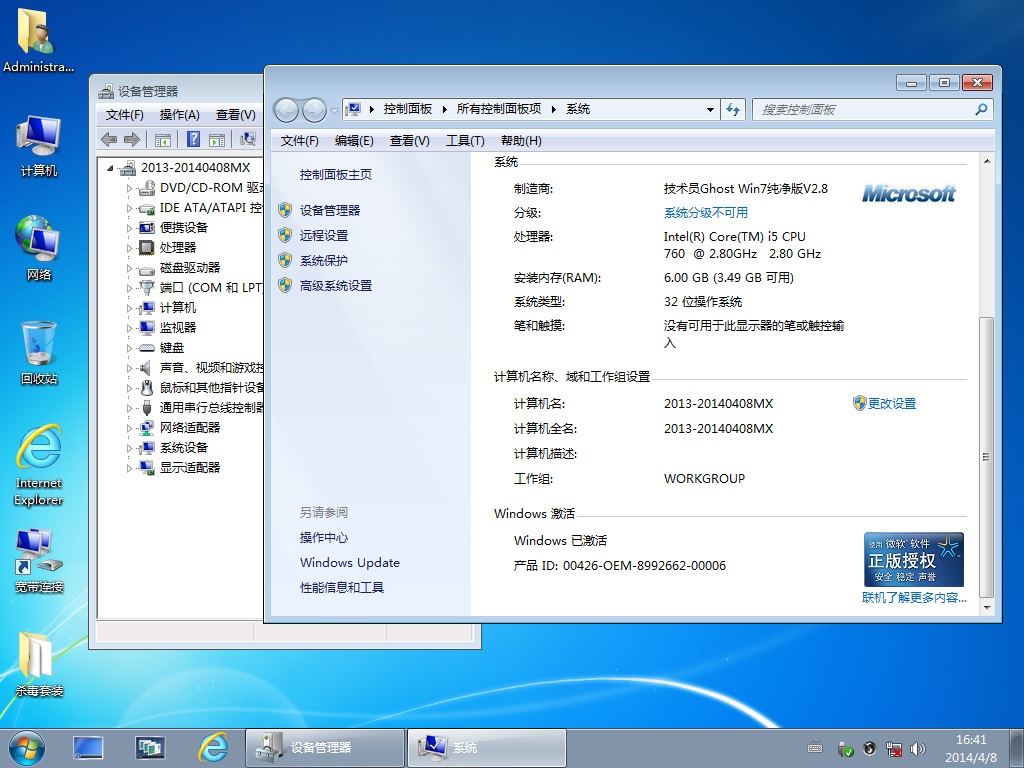Click the Help icon in Device Manager toolbar
This screenshot has width=1024, height=768.
click(193, 139)
